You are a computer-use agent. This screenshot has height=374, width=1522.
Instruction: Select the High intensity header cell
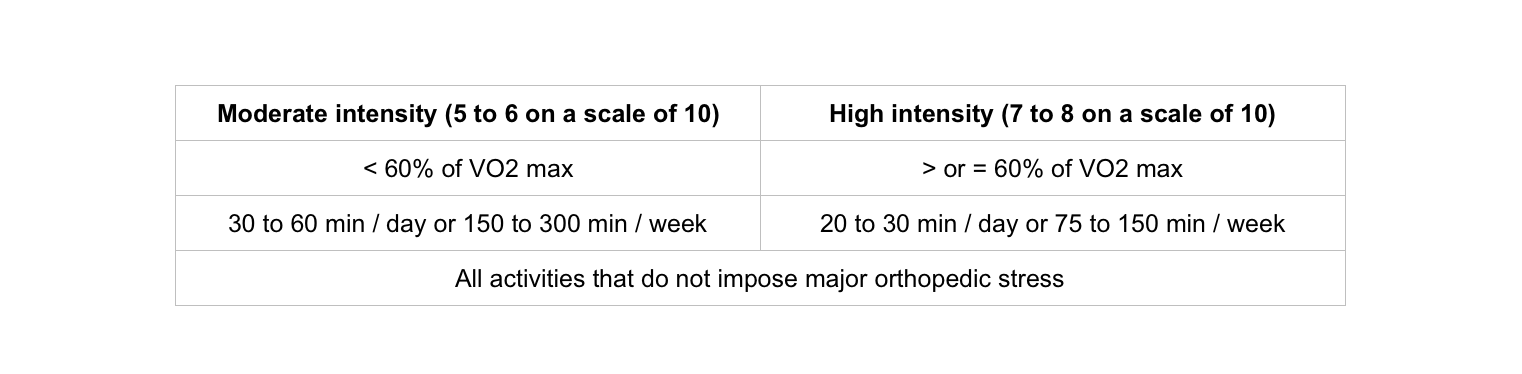coord(1052,113)
